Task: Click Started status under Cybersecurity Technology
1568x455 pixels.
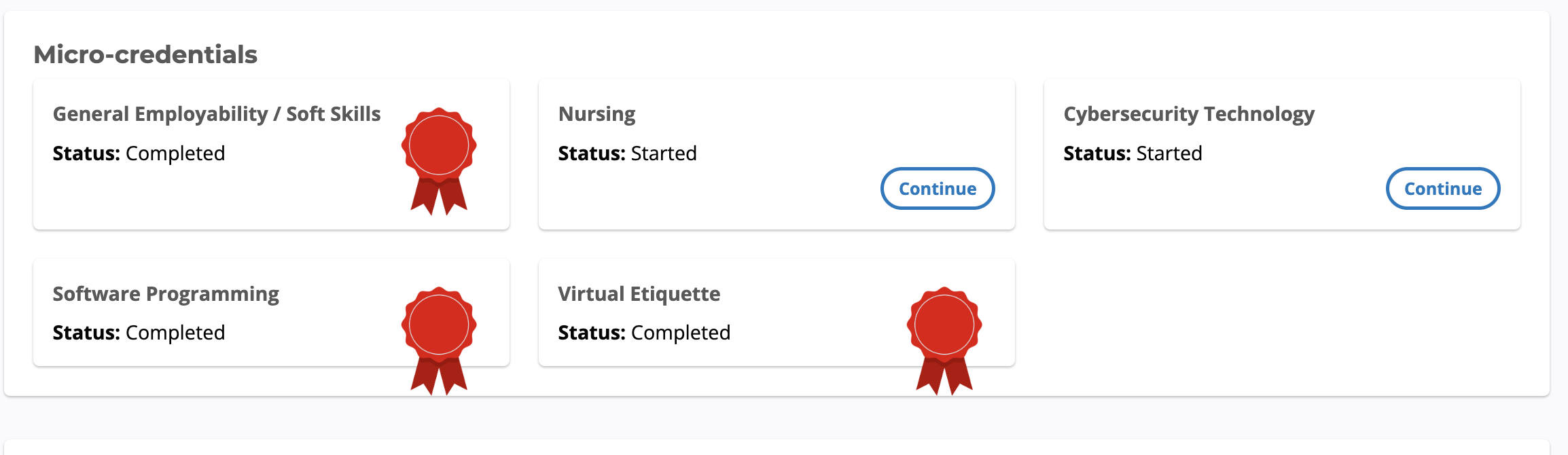Action: point(1169,153)
